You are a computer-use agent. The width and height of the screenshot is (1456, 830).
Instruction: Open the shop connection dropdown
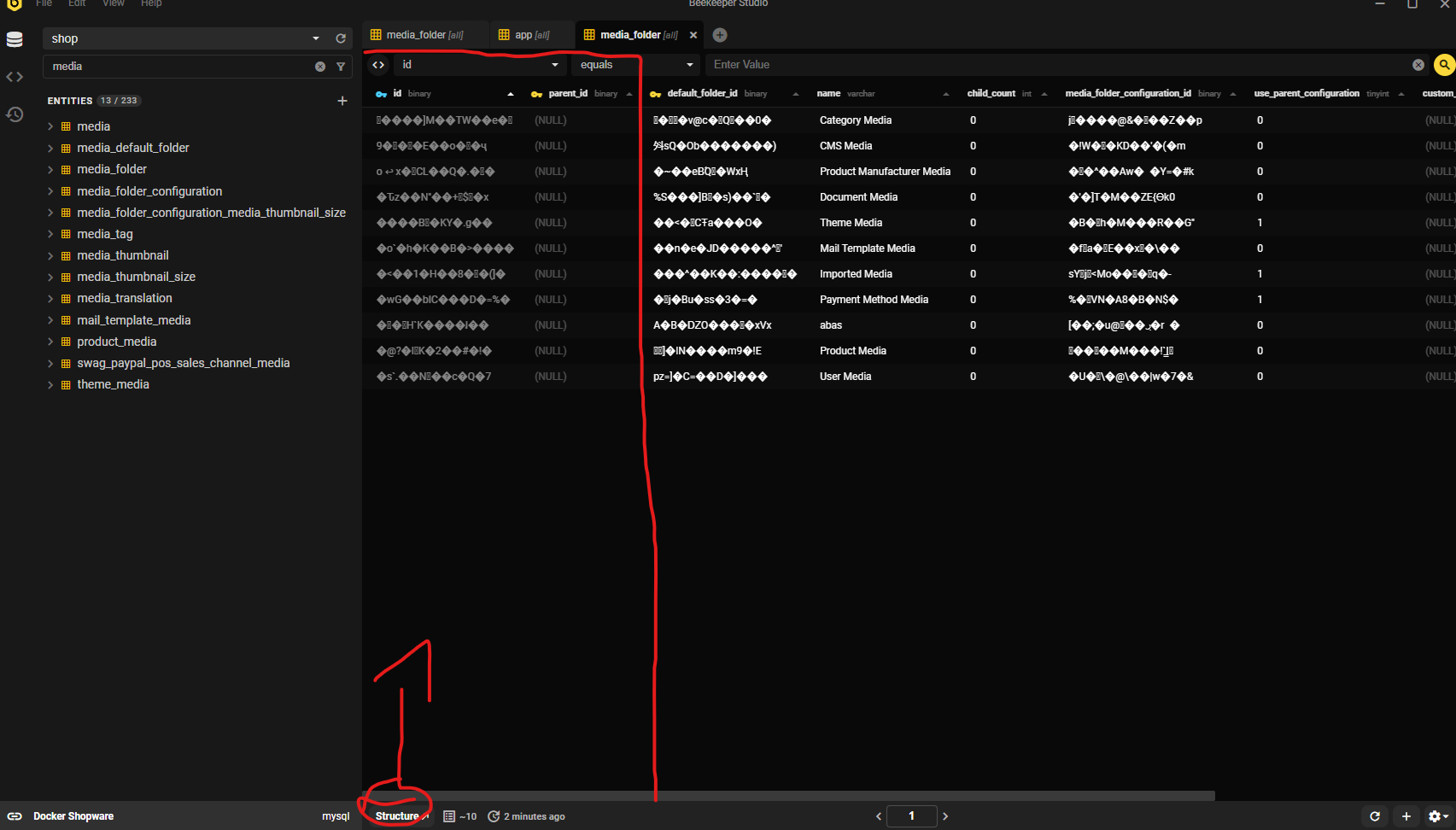click(x=315, y=38)
